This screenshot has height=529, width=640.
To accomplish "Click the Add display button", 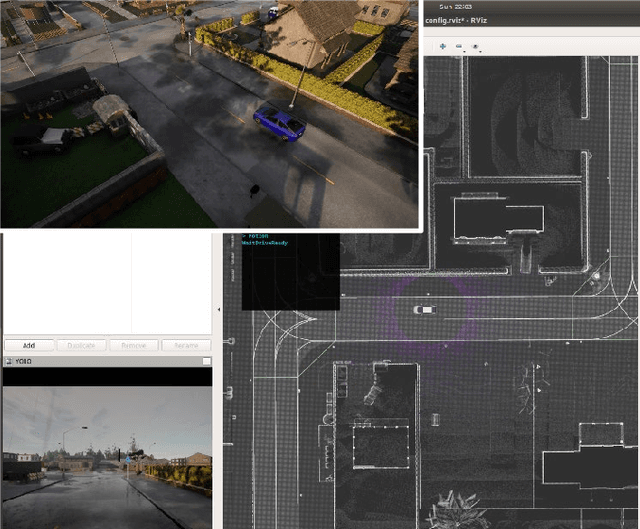I will pyautogui.click(x=29, y=345).
